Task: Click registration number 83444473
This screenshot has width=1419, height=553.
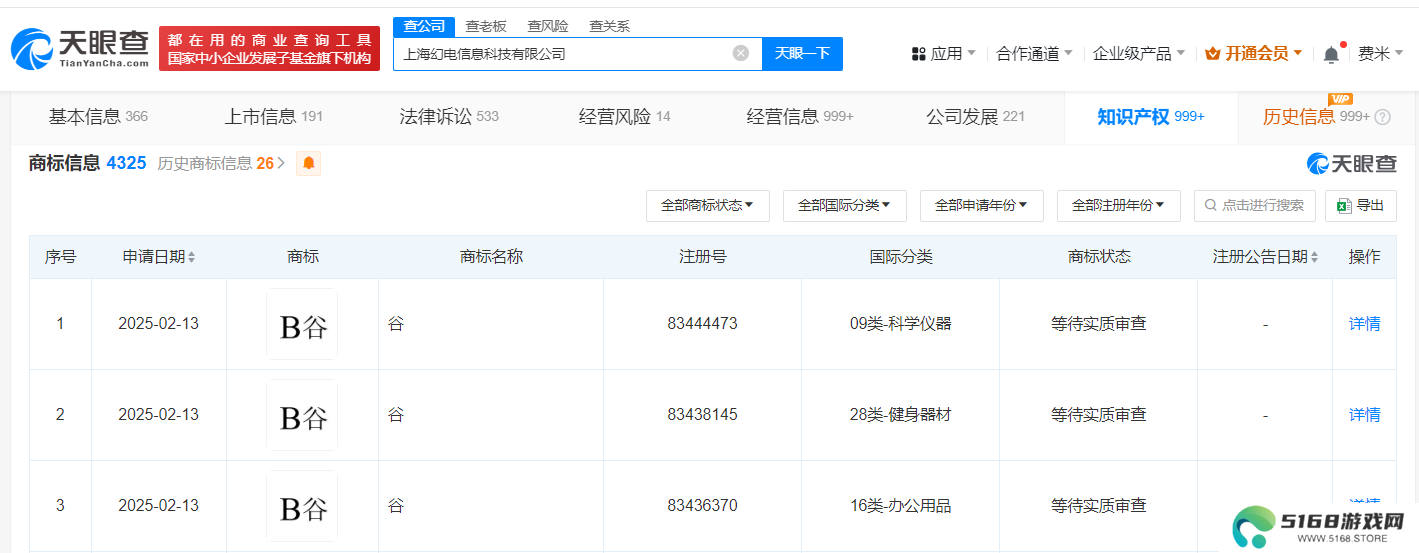Action: [702, 324]
